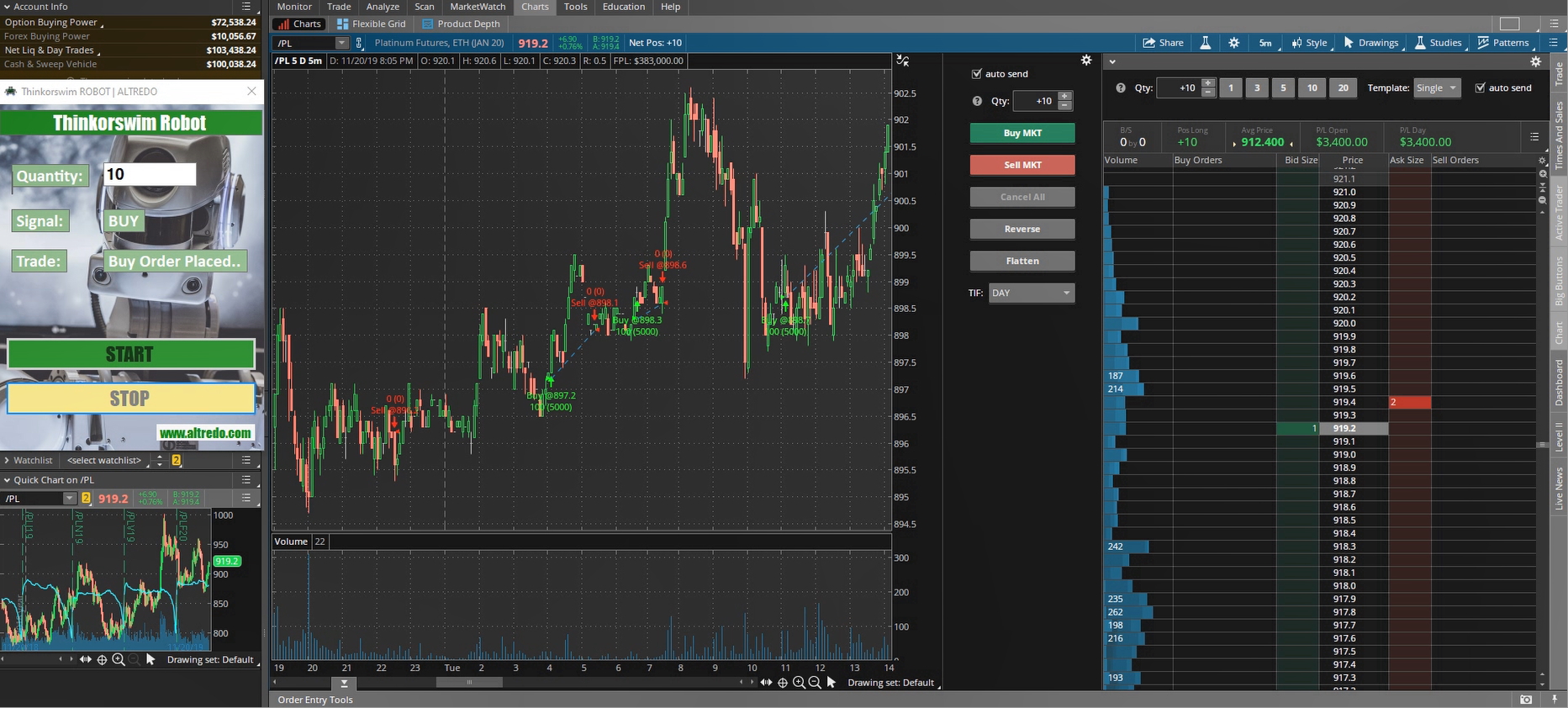Collapse the Quick Chart on /PL gadget
This screenshot has height=708, width=1568.
[7, 480]
